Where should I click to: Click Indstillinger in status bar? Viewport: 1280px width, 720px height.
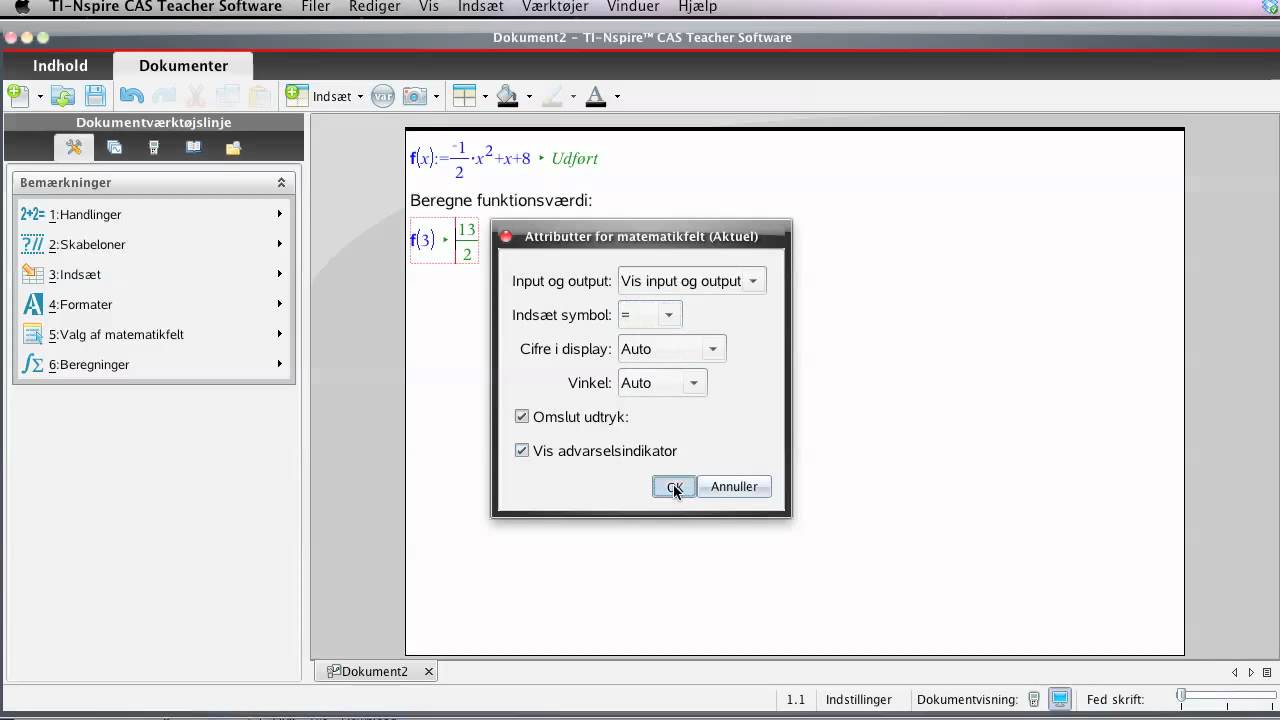pyautogui.click(x=858, y=700)
